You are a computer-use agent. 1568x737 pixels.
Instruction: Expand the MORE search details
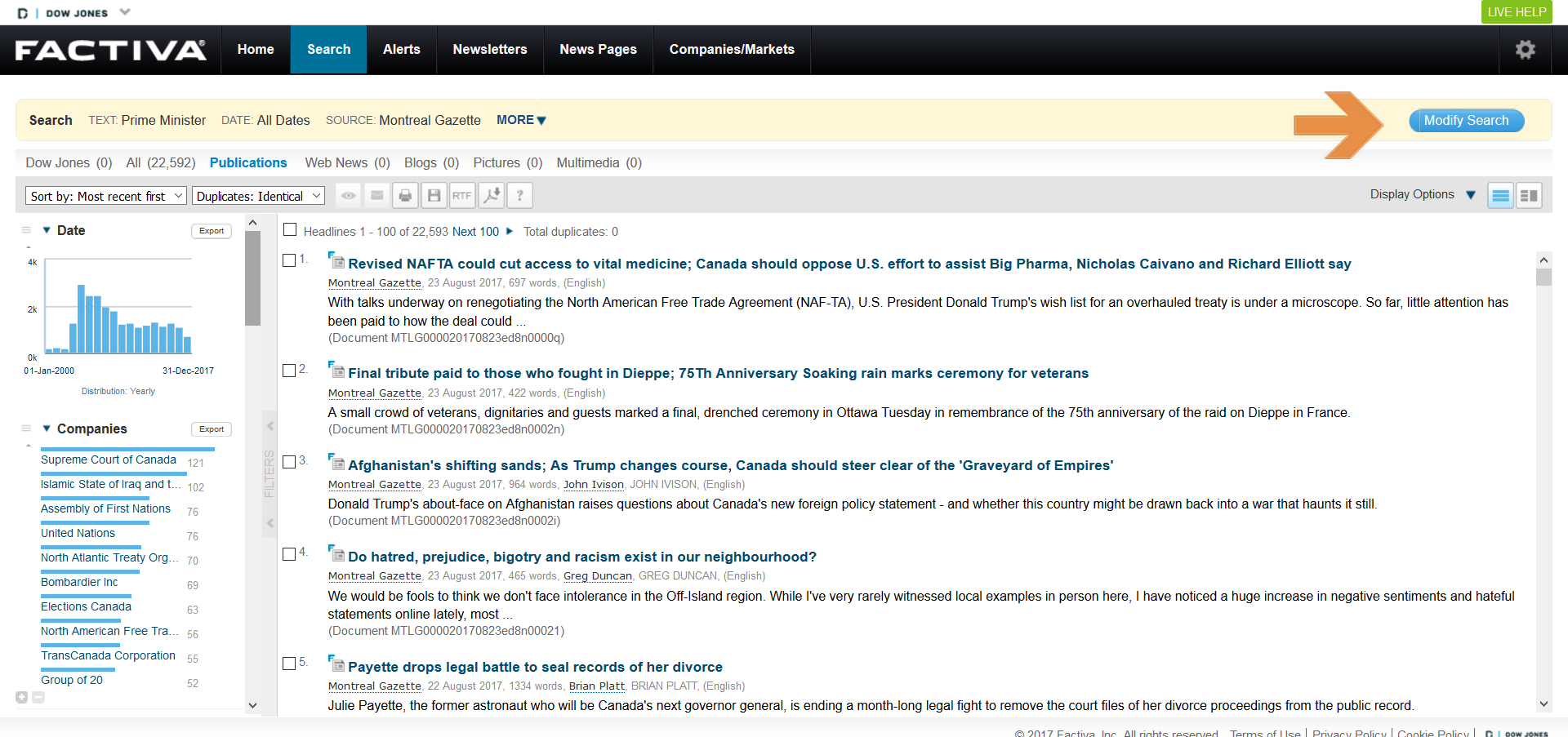point(521,120)
